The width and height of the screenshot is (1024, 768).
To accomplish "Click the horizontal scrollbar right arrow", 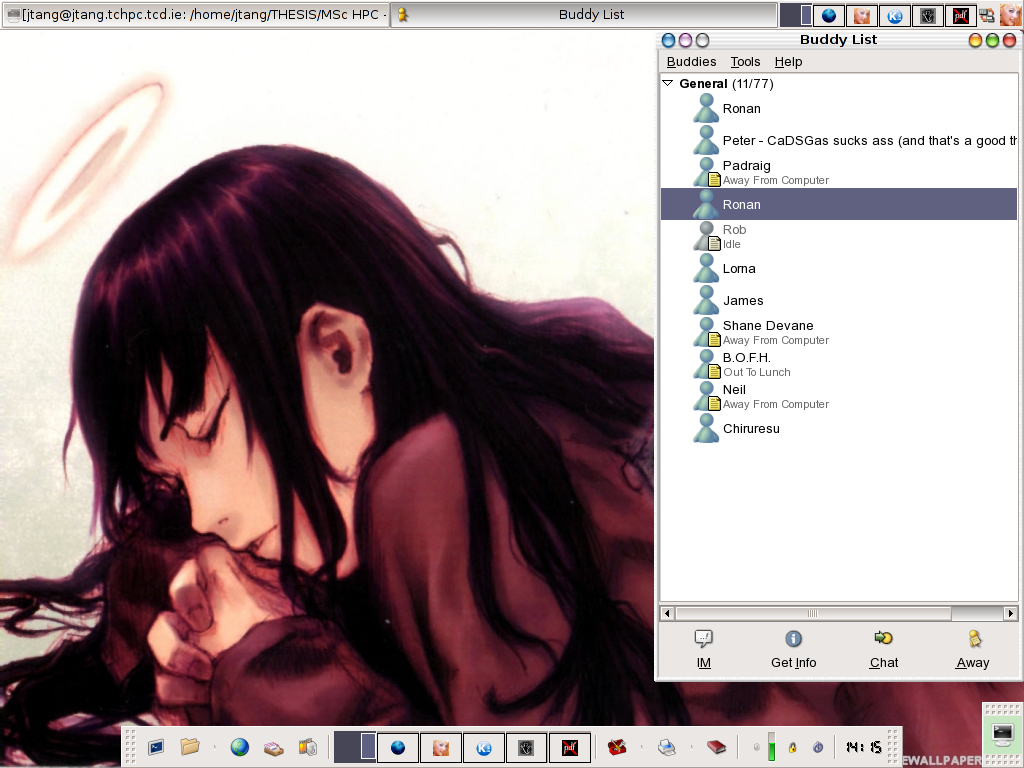I will 1010,613.
